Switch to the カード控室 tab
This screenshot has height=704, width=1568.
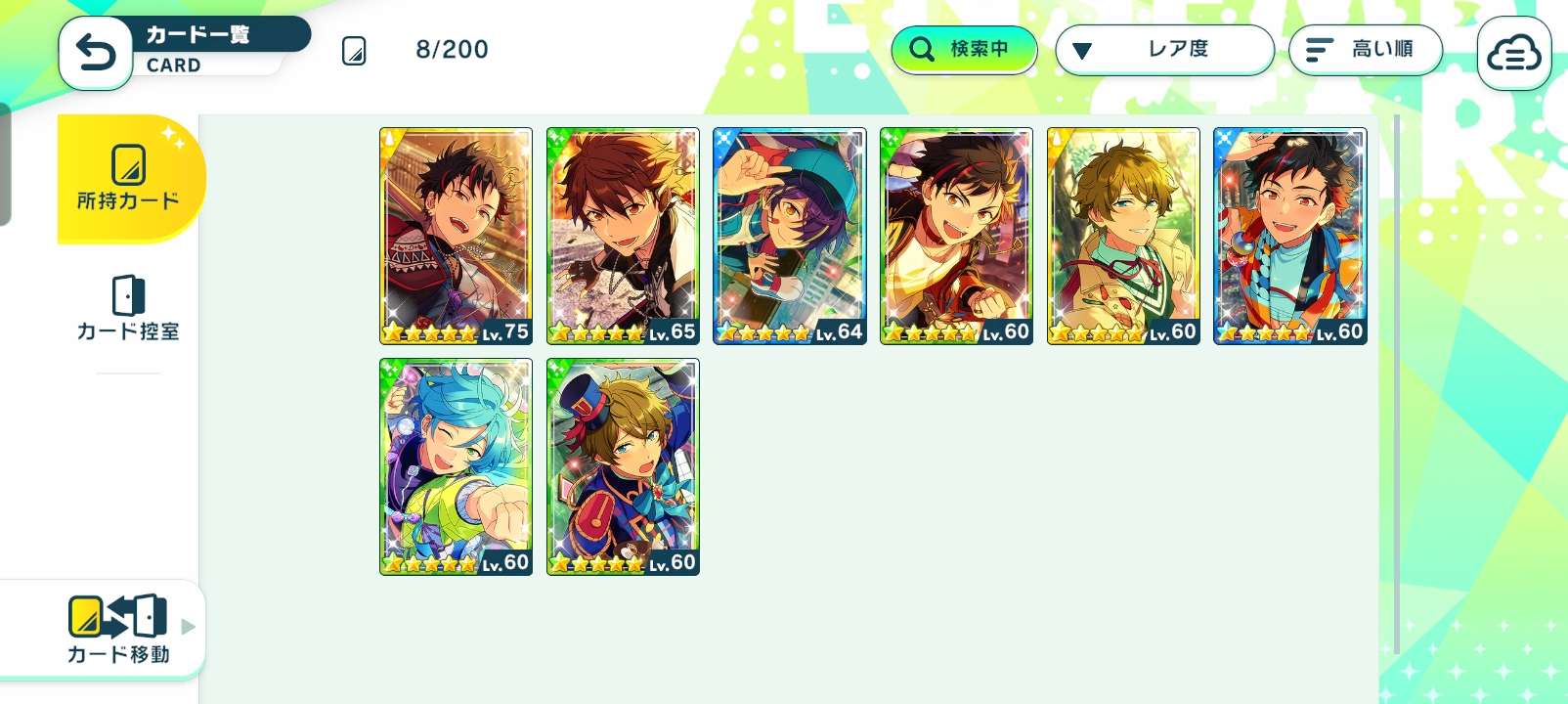tap(128, 308)
